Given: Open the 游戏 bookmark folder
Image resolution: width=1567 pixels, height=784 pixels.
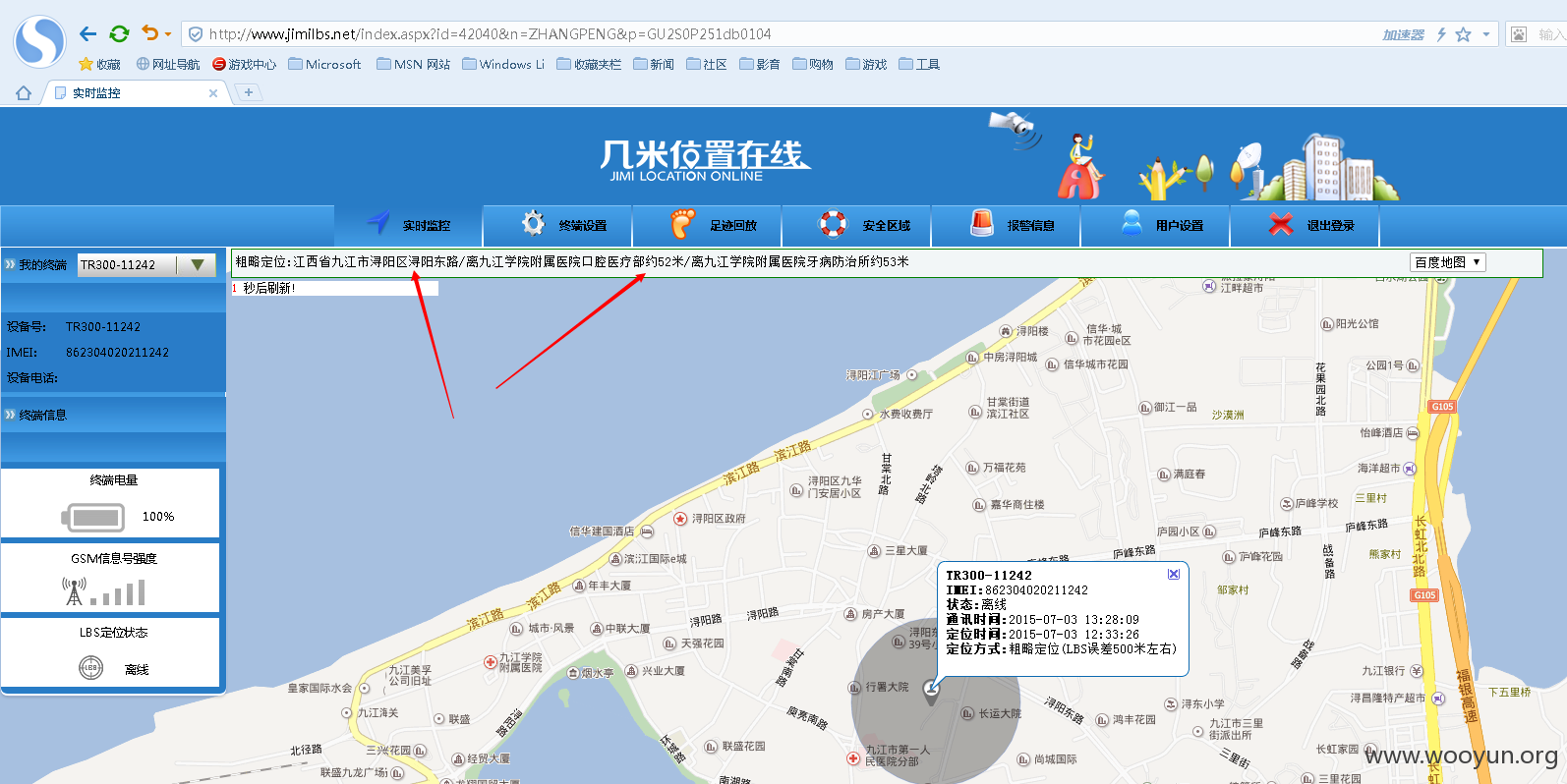Looking at the screenshot, I should [x=866, y=64].
